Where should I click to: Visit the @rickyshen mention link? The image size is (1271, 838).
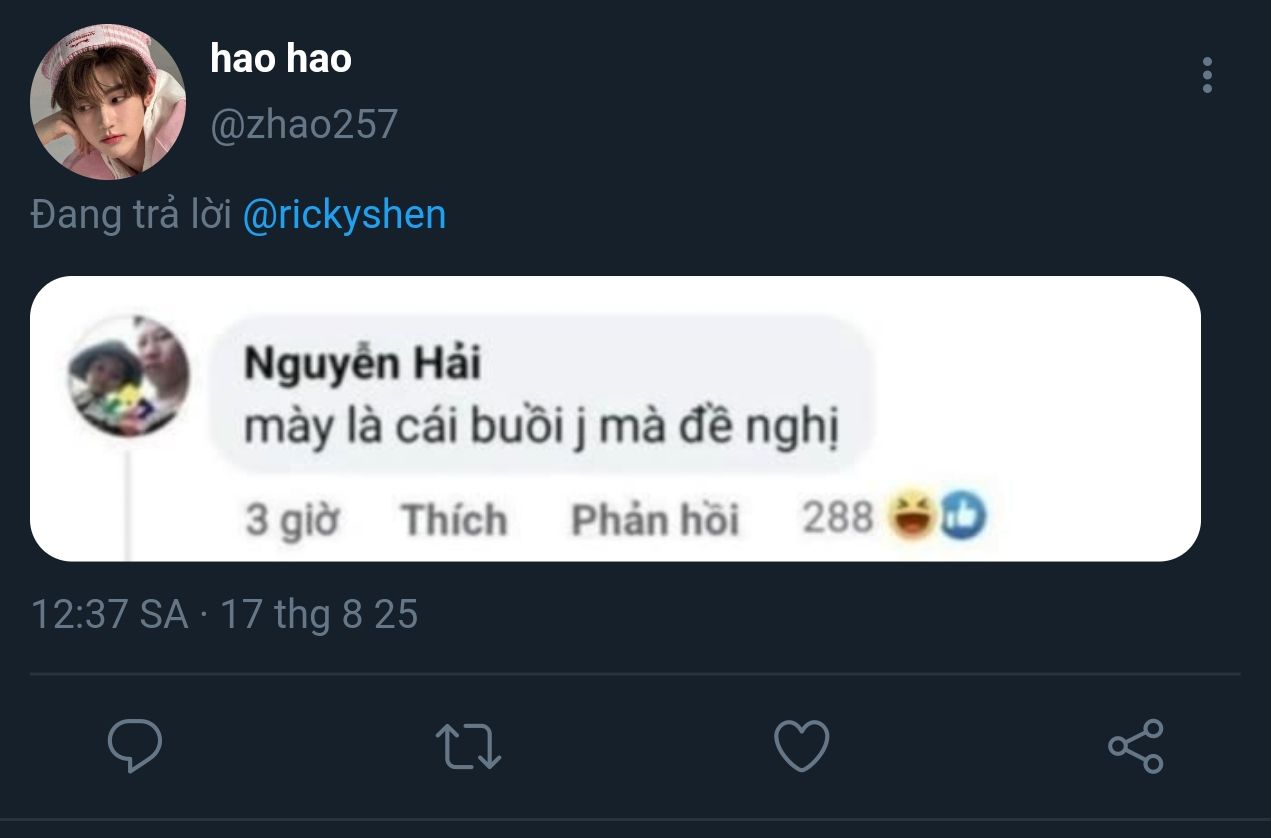coord(344,215)
